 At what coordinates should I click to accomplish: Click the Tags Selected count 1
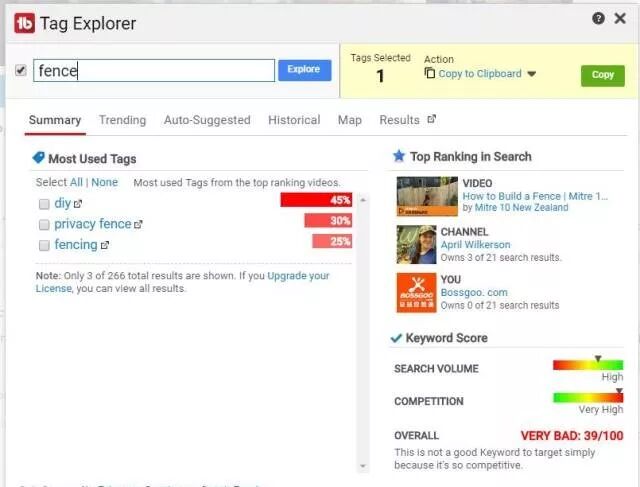click(x=380, y=76)
